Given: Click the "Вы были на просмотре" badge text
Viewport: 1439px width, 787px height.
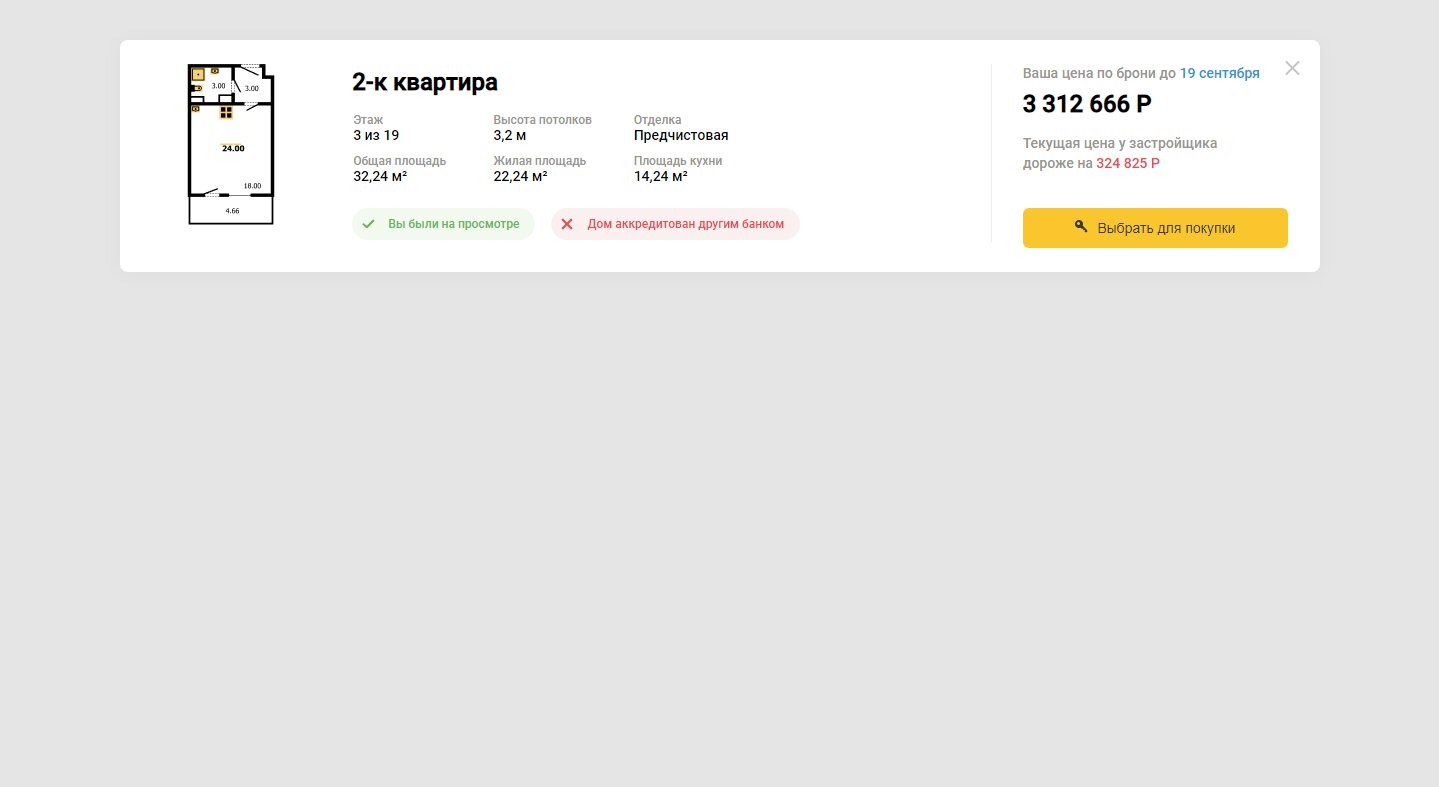Looking at the screenshot, I should pyautogui.click(x=454, y=224).
